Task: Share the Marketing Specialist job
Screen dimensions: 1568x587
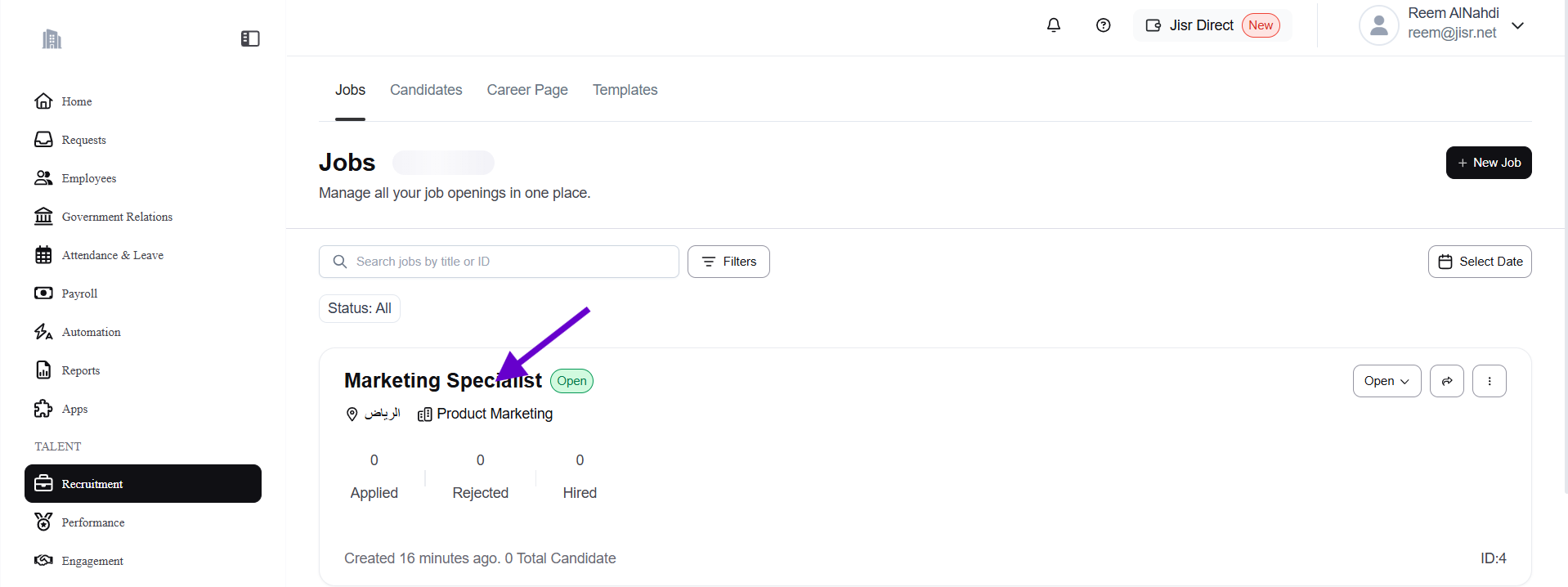Action: [1446, 381]
